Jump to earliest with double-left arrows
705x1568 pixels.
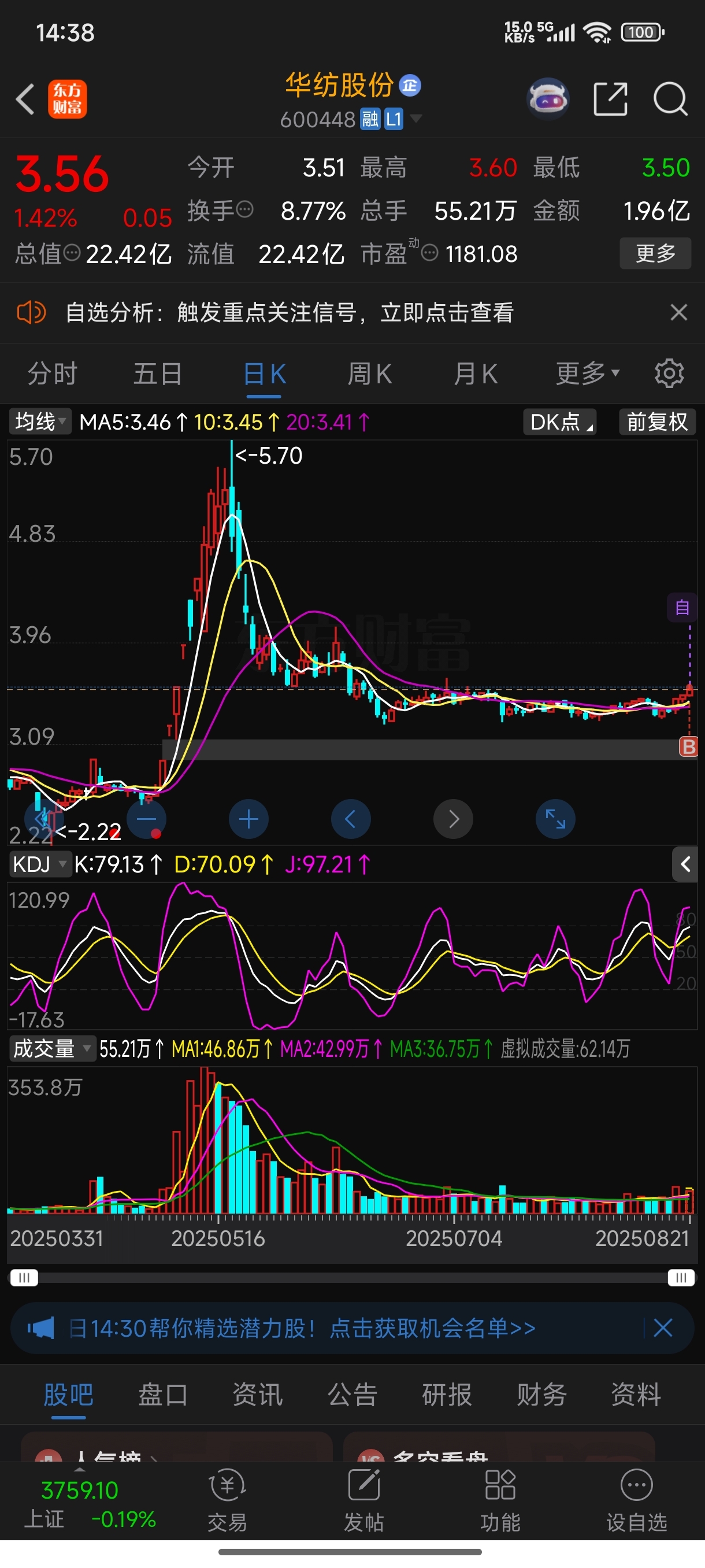pyautogui.click(x=44, y=819)
